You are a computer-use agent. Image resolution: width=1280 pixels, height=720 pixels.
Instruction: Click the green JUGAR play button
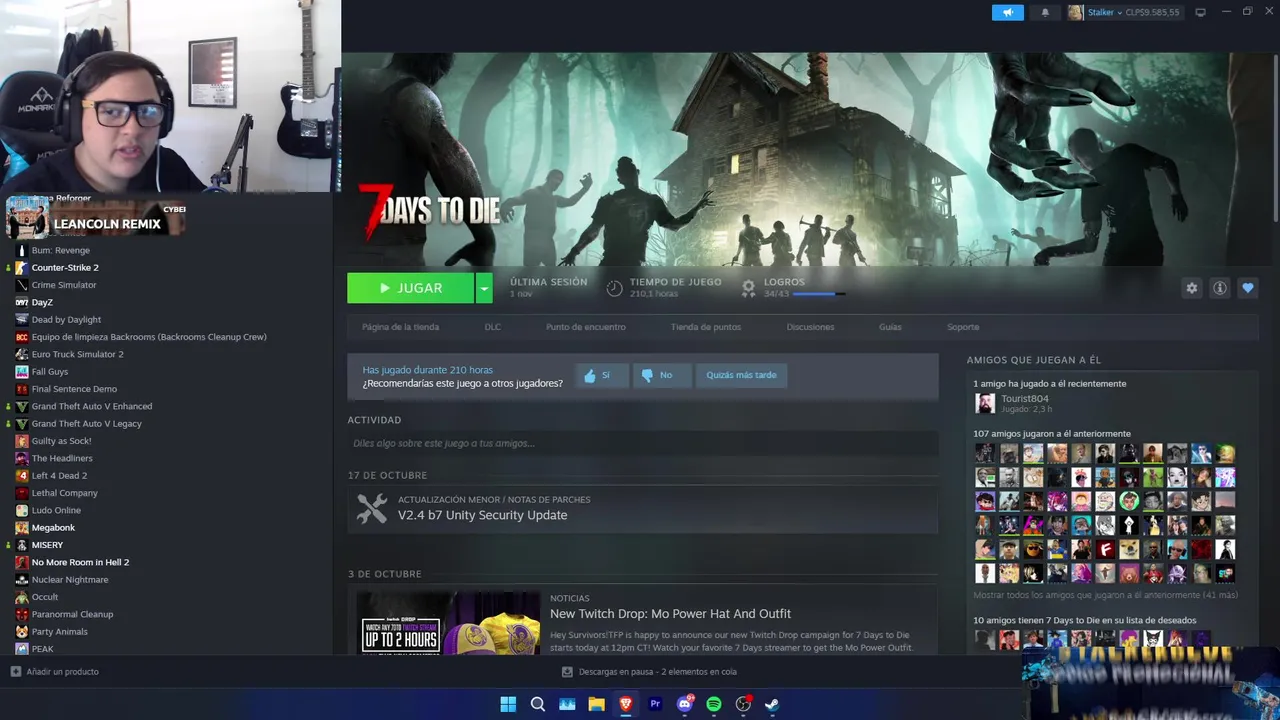coord(410,288)
